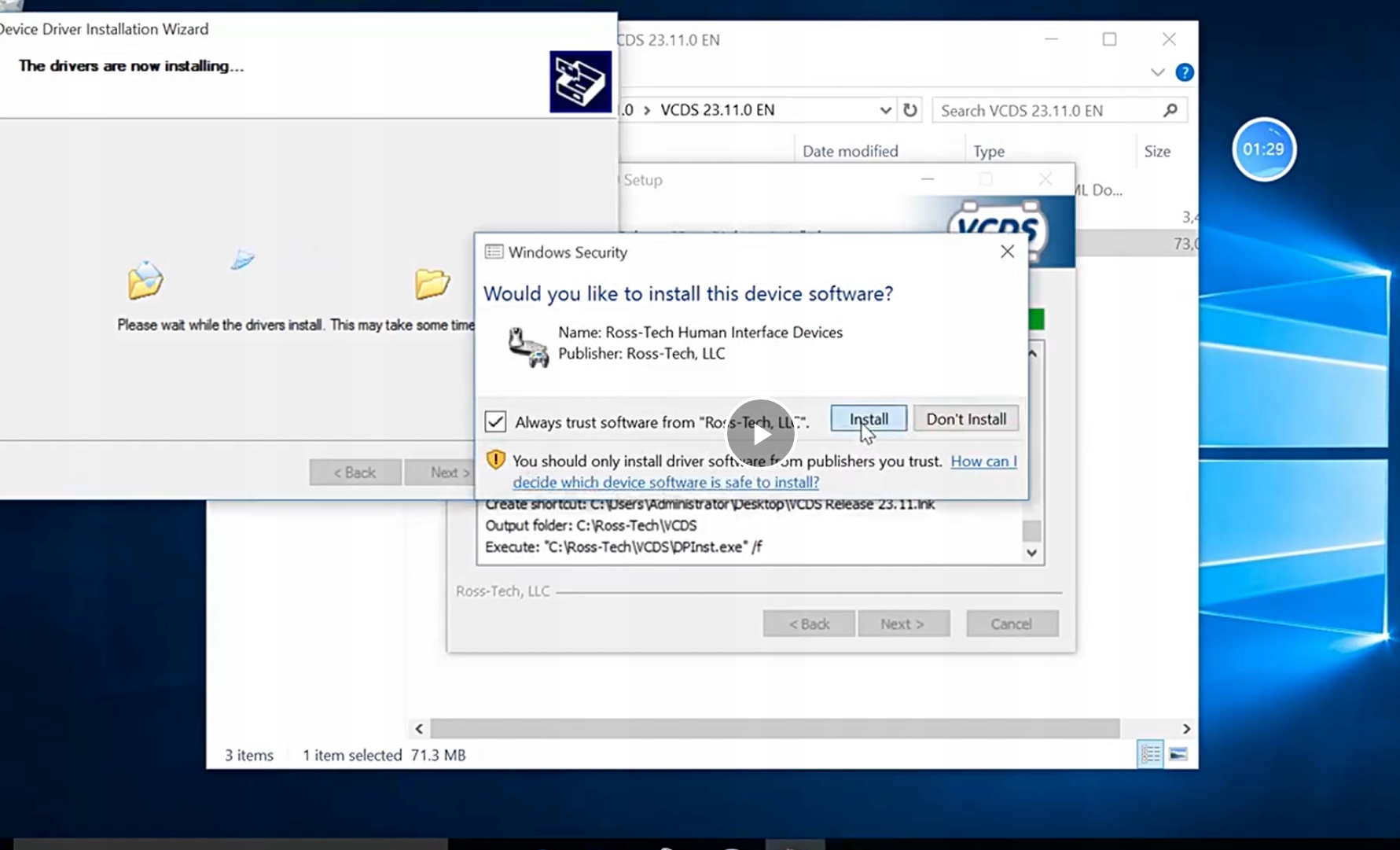Click the Ross-Tech device hardware icon
This screenshot has width=1400, height=850.
pyautogui.click(x=527, y=348)
